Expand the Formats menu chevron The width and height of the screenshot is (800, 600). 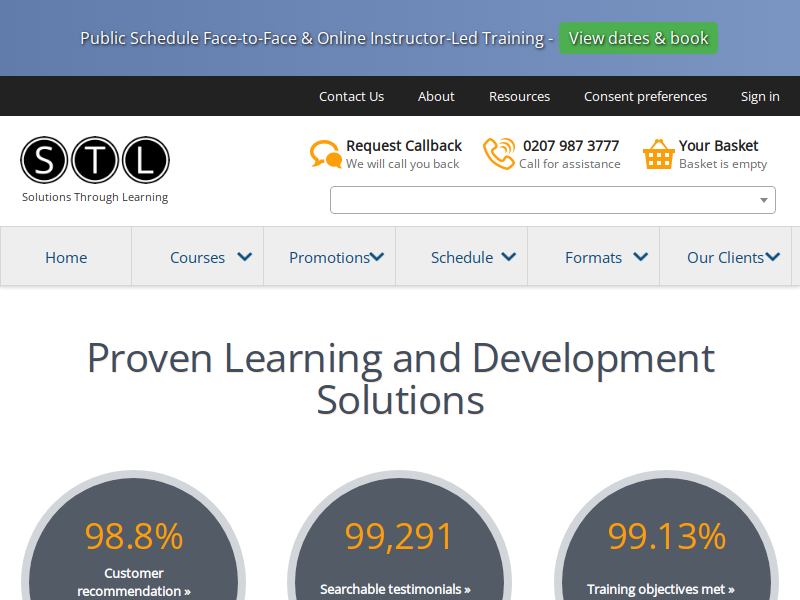point(641,257)
